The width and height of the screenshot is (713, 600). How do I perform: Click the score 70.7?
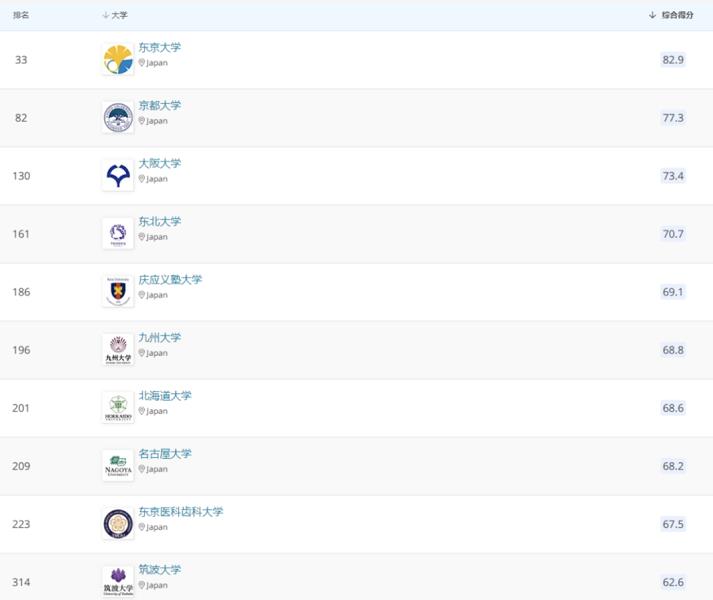point(673,234)
